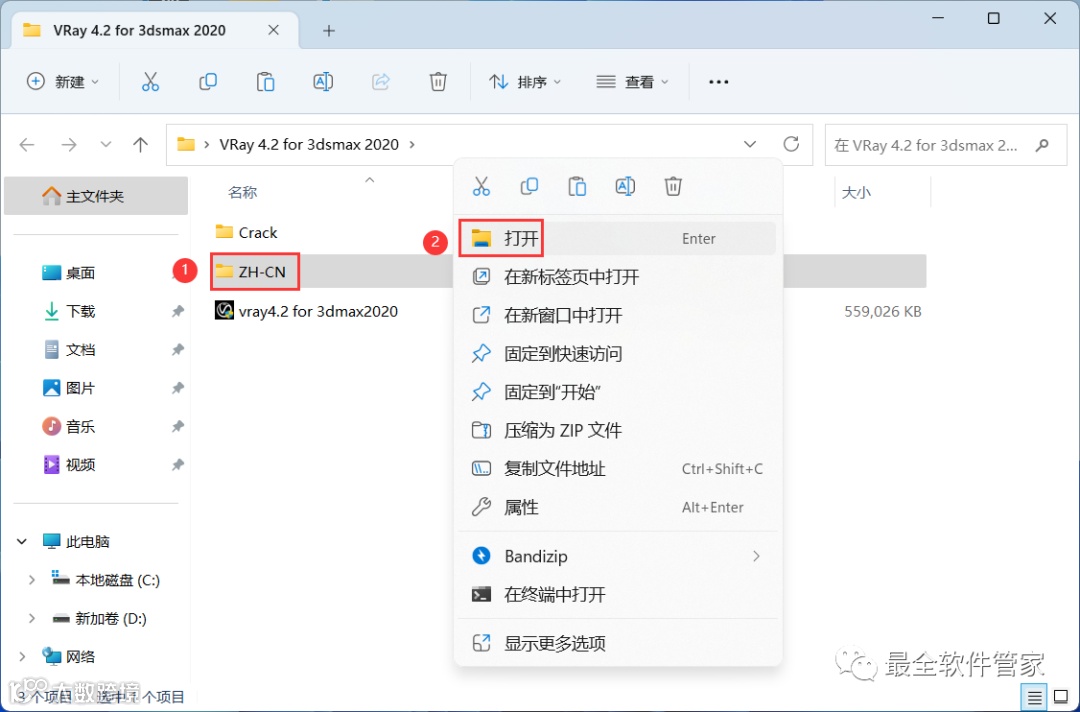Choose 在新标签页中打开 in context menu
The height and width of the screenshot is (712, 1080).
pyautogui.click(x=618, y=277)
